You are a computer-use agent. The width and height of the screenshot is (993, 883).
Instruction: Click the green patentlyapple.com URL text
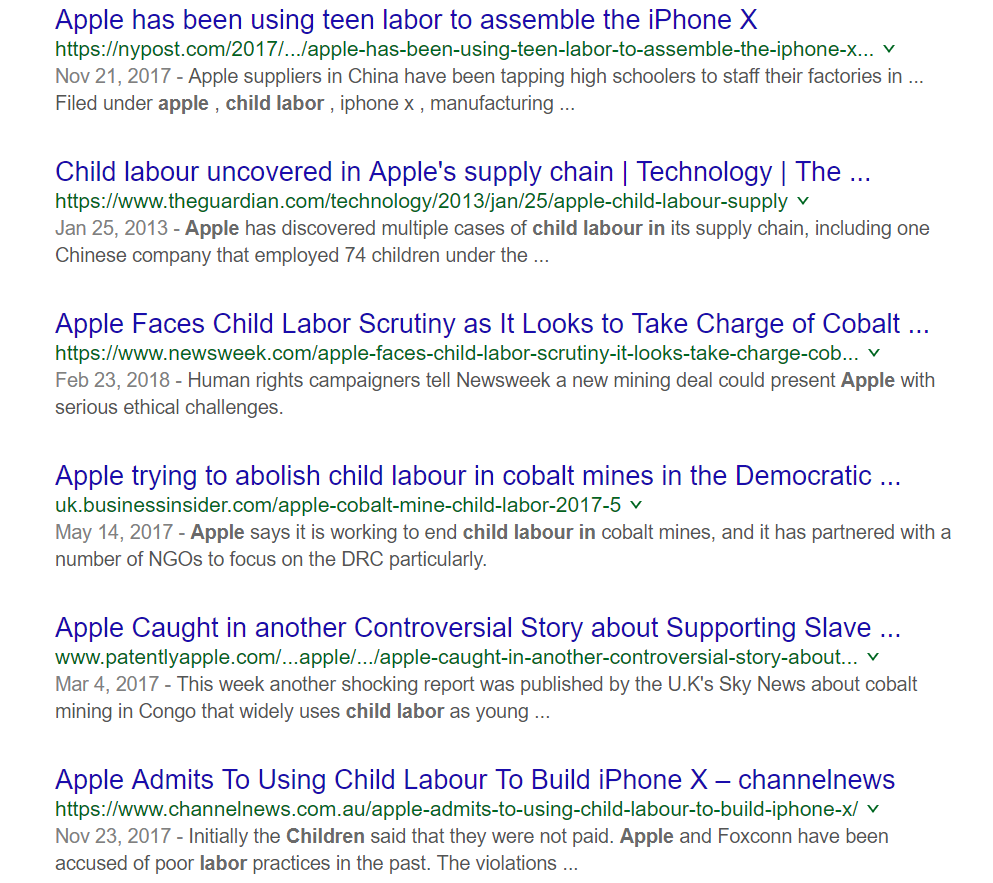pos(456,657)
